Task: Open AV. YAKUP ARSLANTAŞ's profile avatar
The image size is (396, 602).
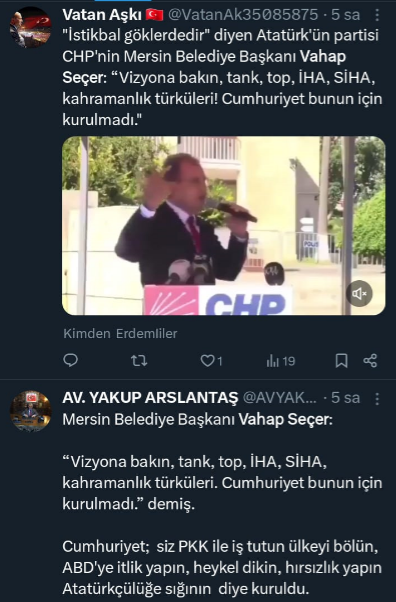Action: 30,411
